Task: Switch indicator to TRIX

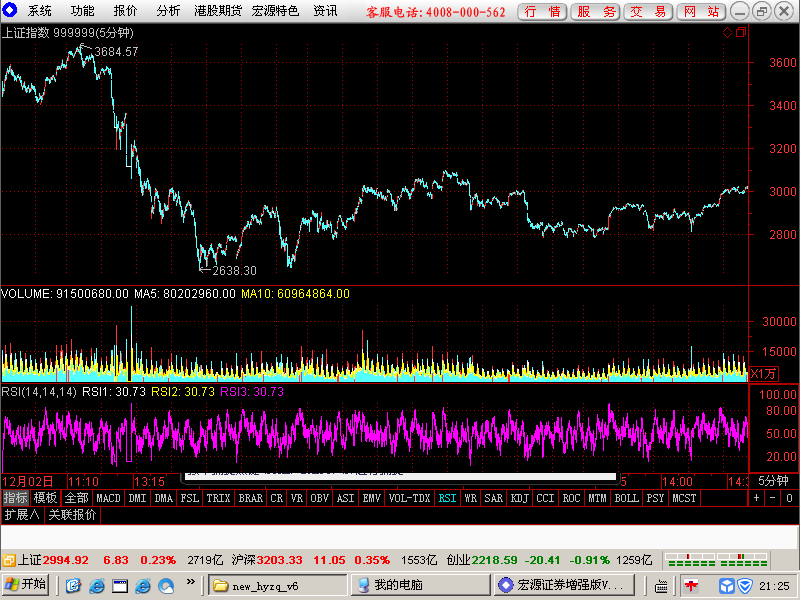Action: [218, 498]
